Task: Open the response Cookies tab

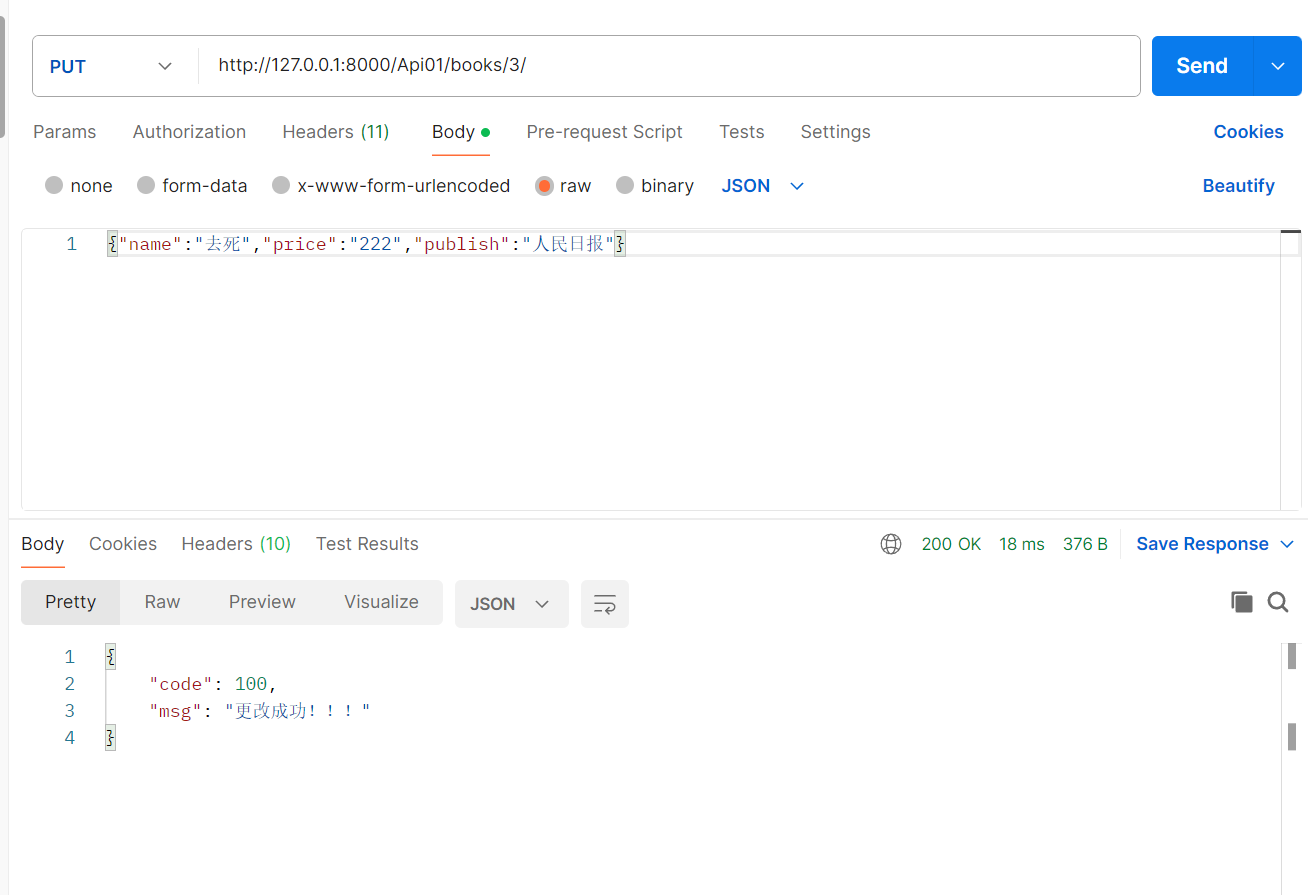Action: [x=123, y=544]
